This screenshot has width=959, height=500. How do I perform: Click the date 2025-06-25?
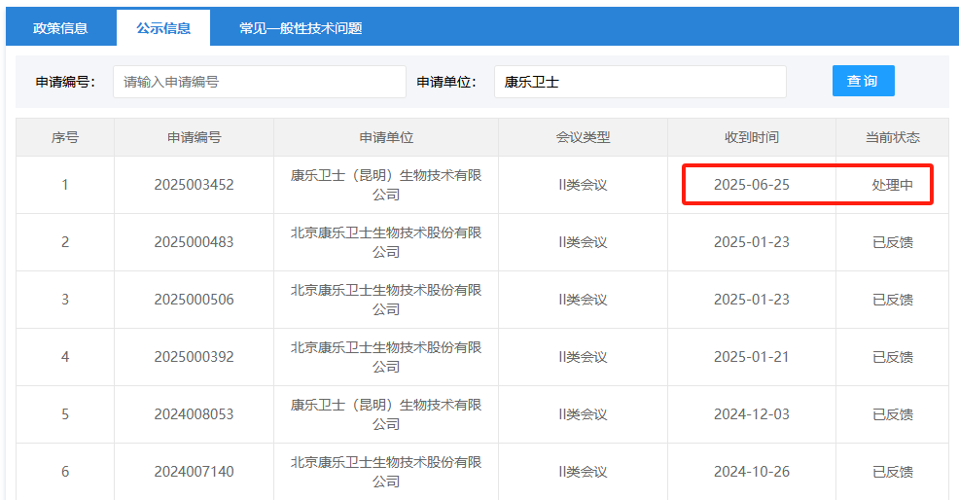(x=752, y=185)
